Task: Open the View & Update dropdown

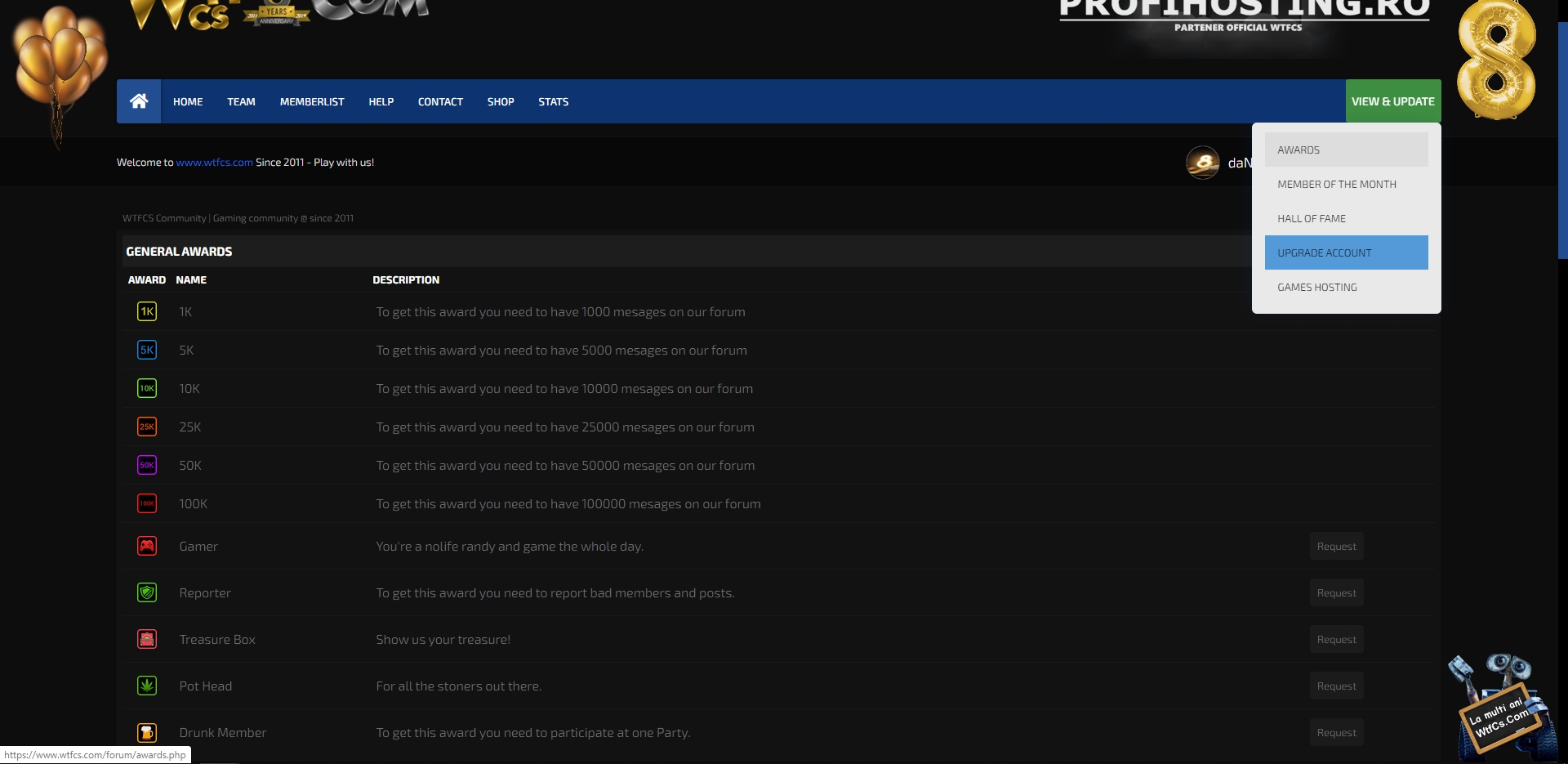Action: (x=1392, y=101)
